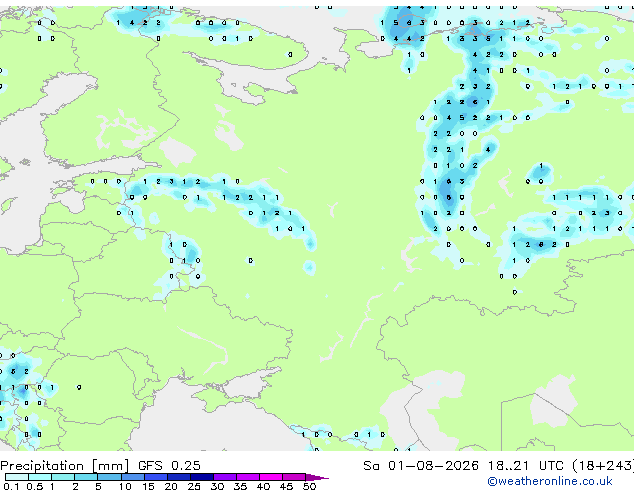The height and width of the screenshot is (490, 634).
Task: Click the '0.1' legend scale label
Action: click(x=11, y=486)
